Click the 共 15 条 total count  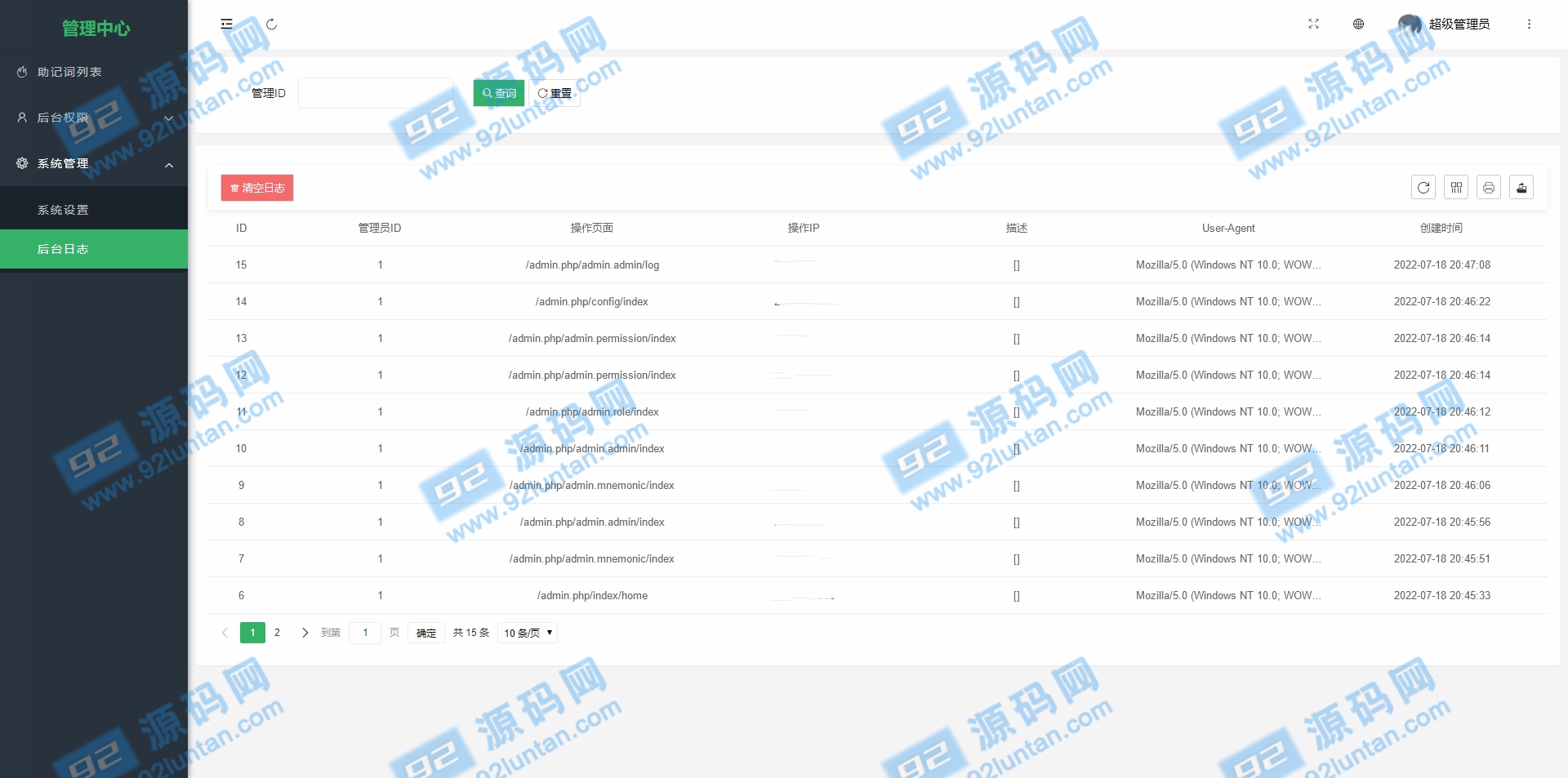[x=471, y=633]
